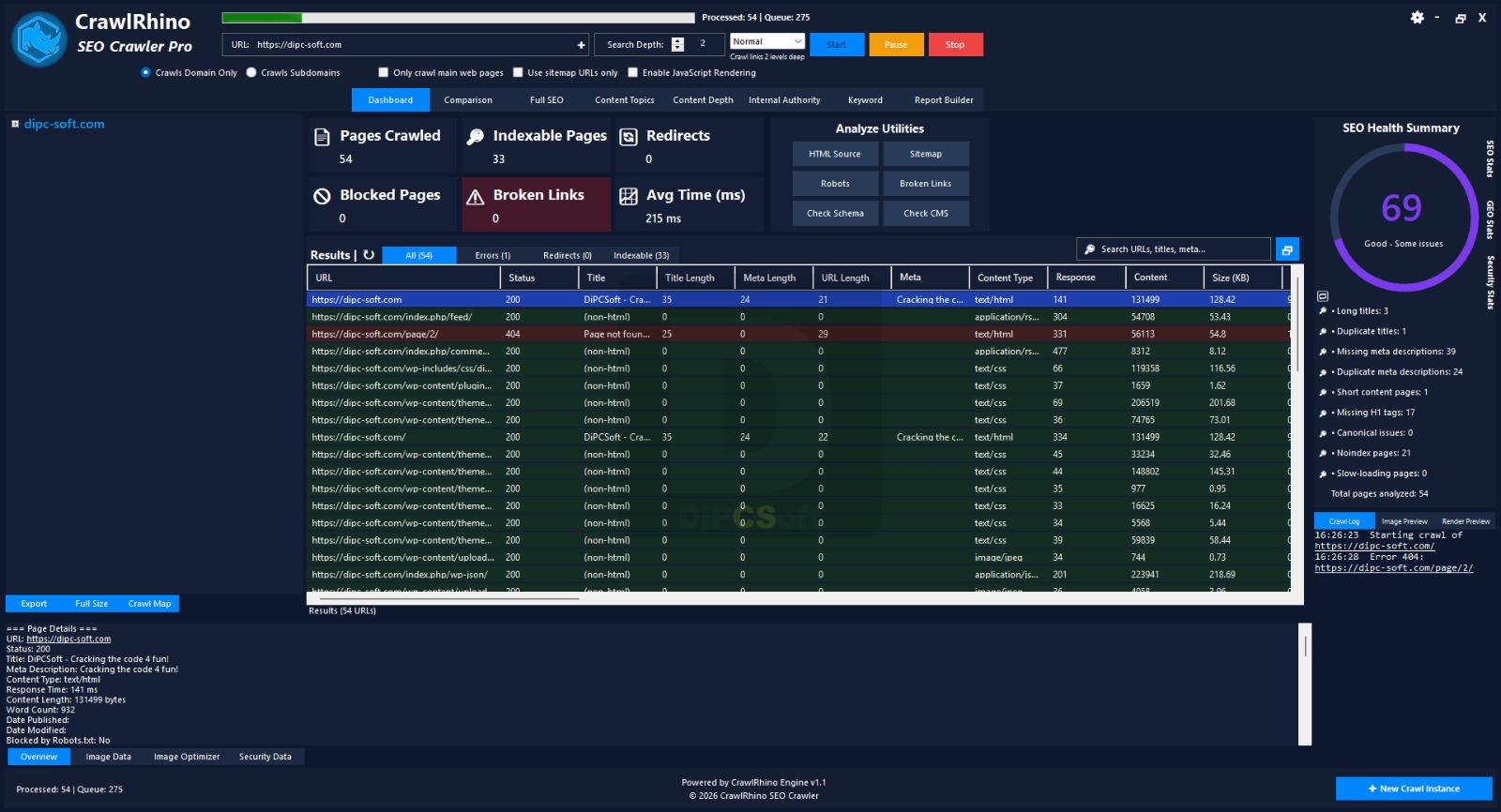Click the Search URLs, titles, meta field
This screenshot has height=812, width=1501.
coord(1174,249)
